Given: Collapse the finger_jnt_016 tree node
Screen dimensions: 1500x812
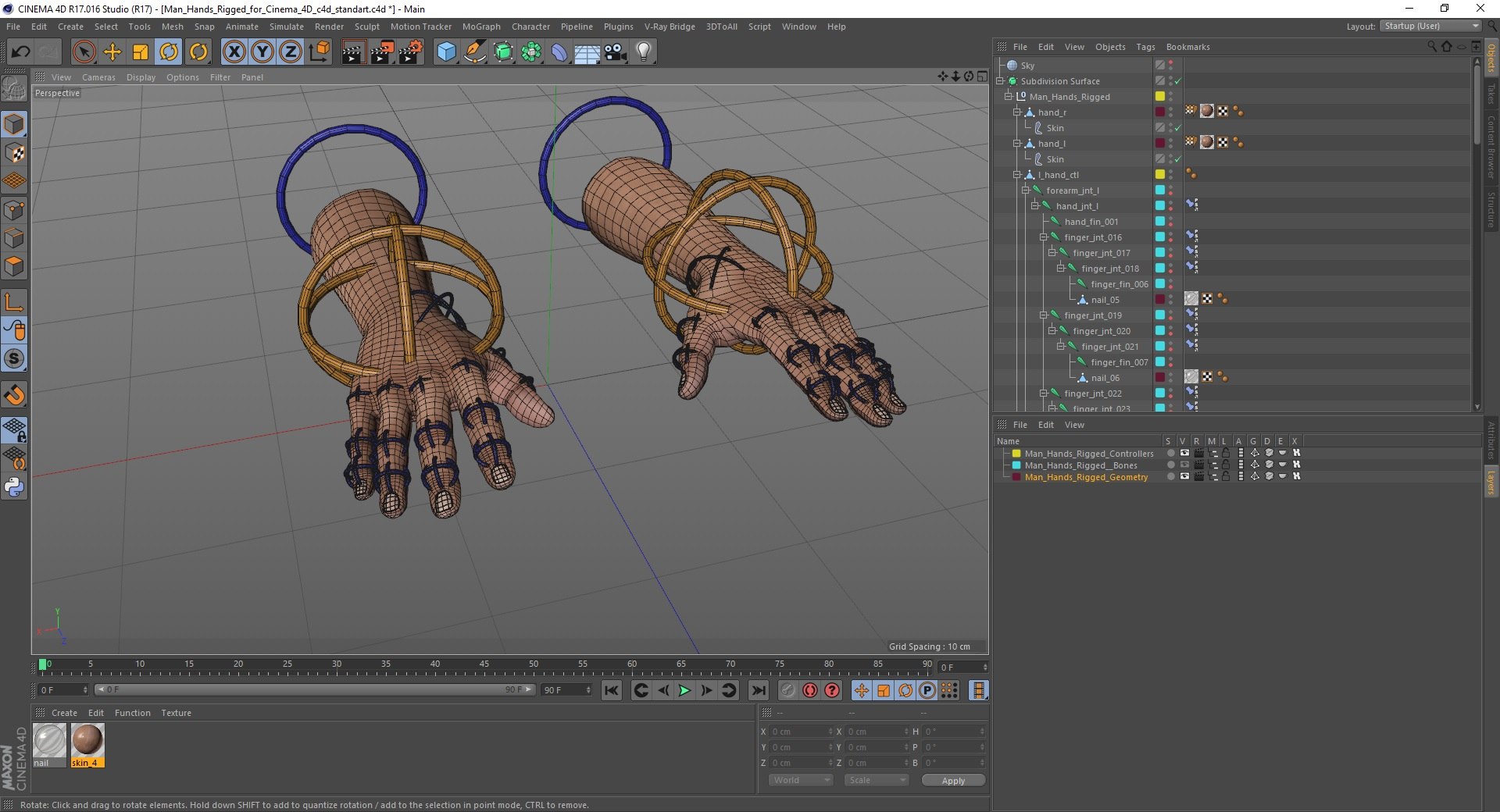Looking at the screenshot, I should click(x=1043, y=237).
